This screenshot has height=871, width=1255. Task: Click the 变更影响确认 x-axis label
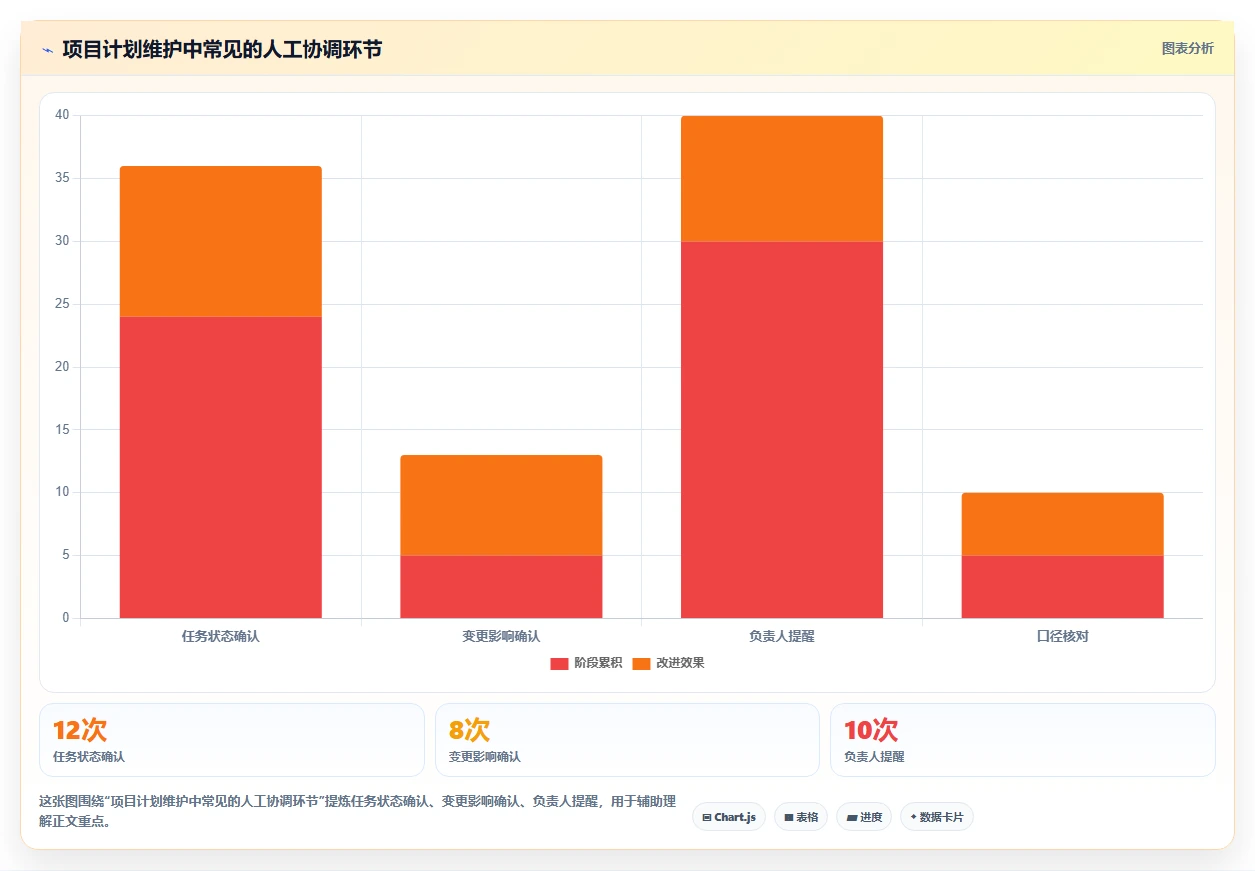point(501,636)
